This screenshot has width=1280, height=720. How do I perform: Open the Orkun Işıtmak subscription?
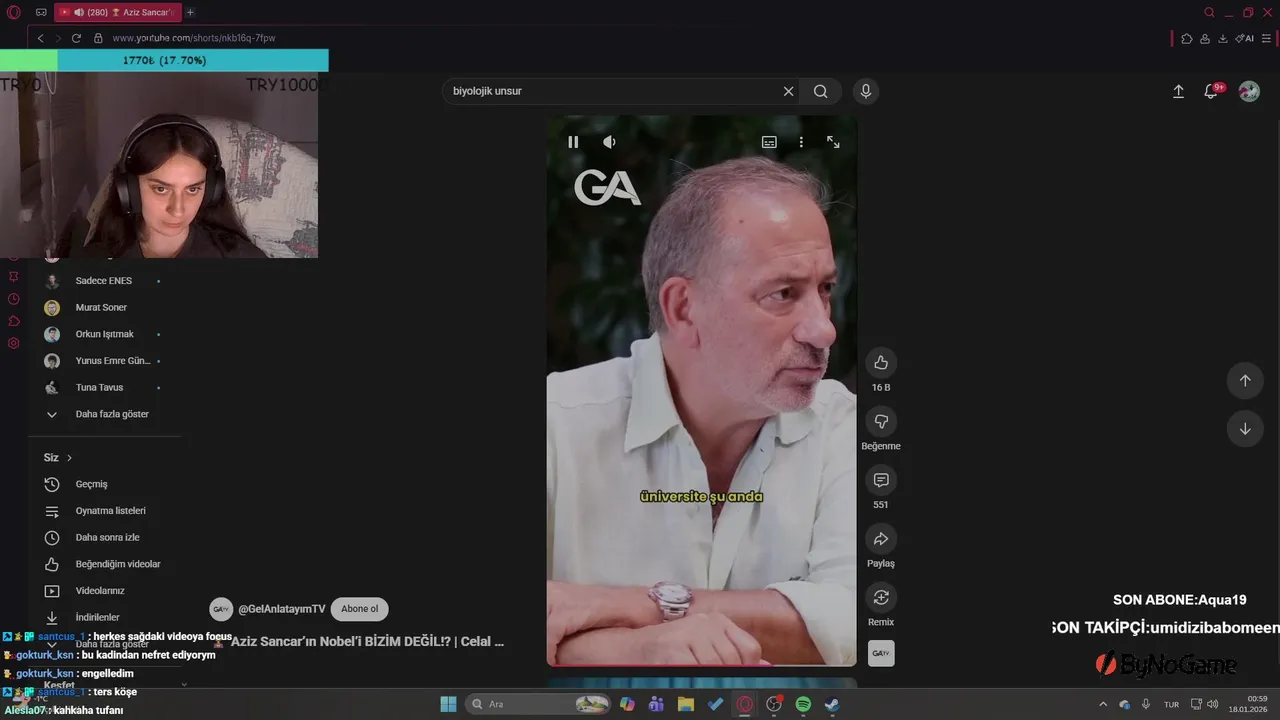tap(104, 334)
